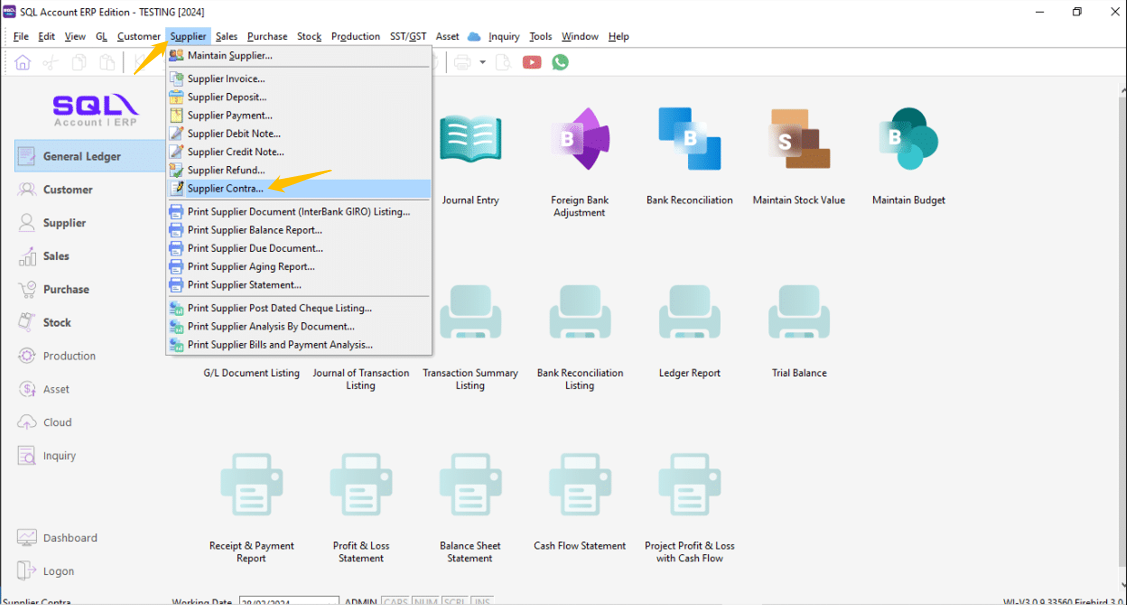Click Logon in the left sidebar
This screenshot has width=1127, height=605.
[58, 571]
